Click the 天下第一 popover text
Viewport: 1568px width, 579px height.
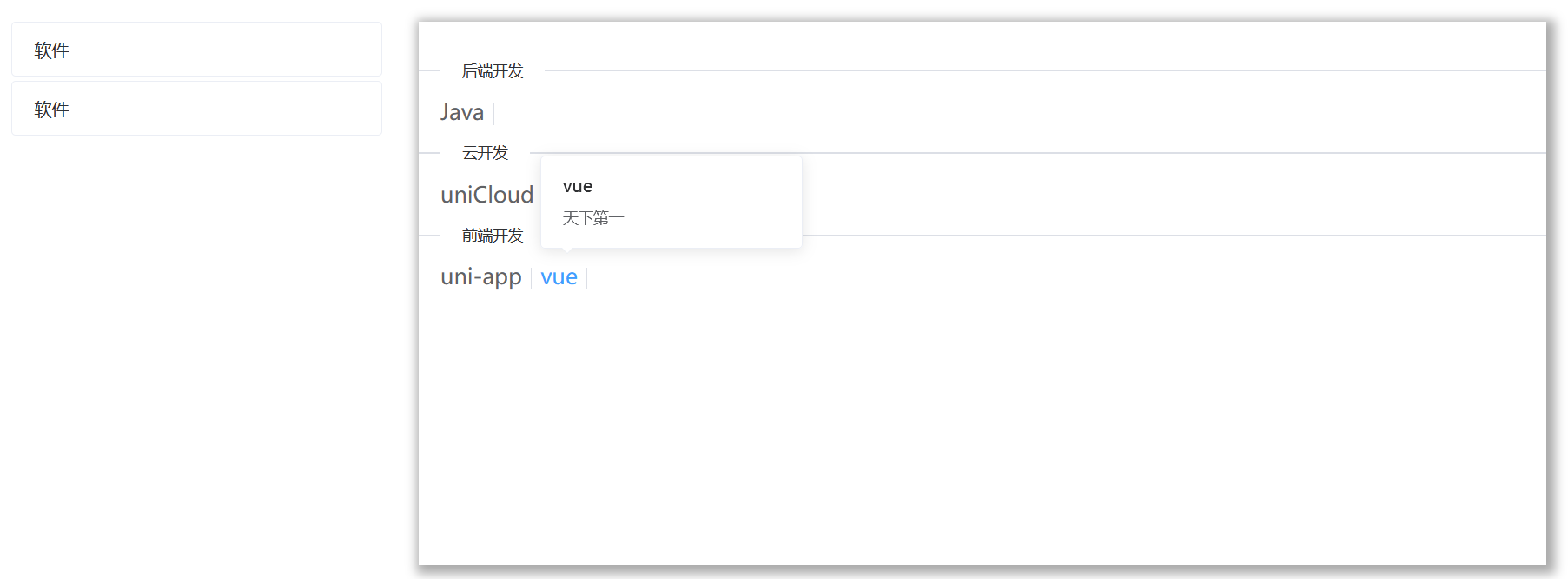[593, 217]
